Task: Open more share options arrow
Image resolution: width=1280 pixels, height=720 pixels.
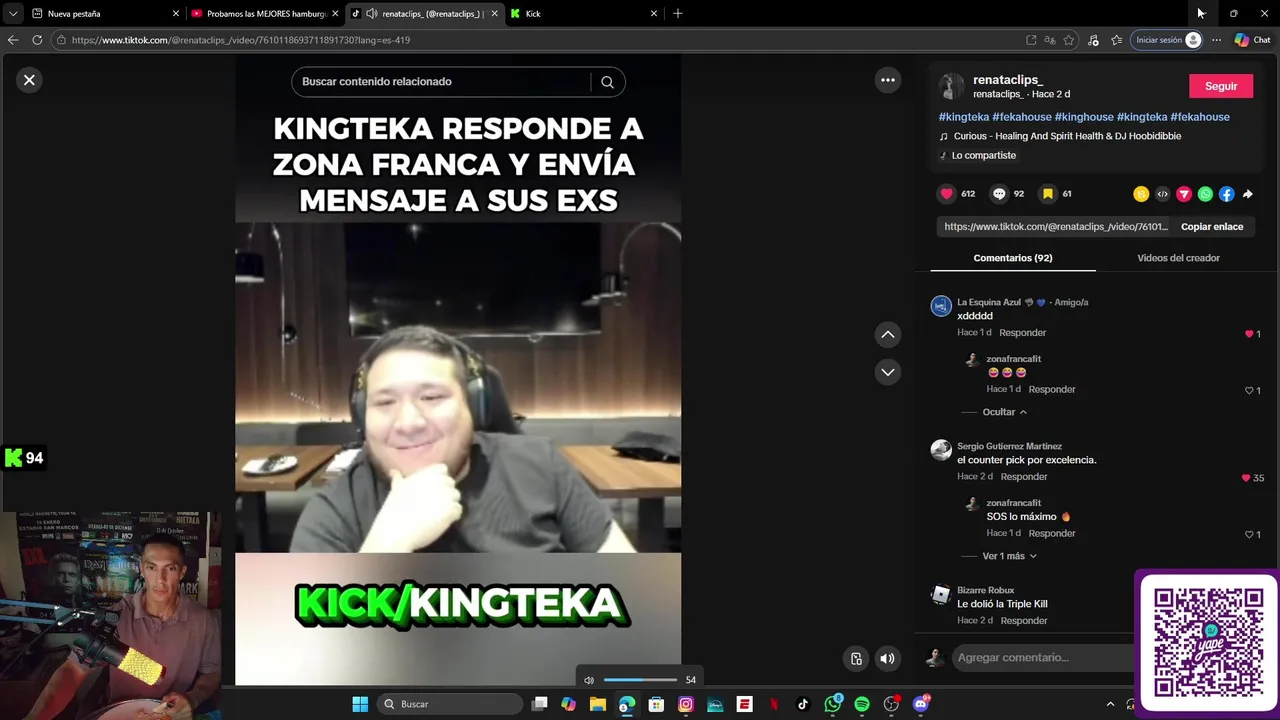Action: click(1247, 194)
